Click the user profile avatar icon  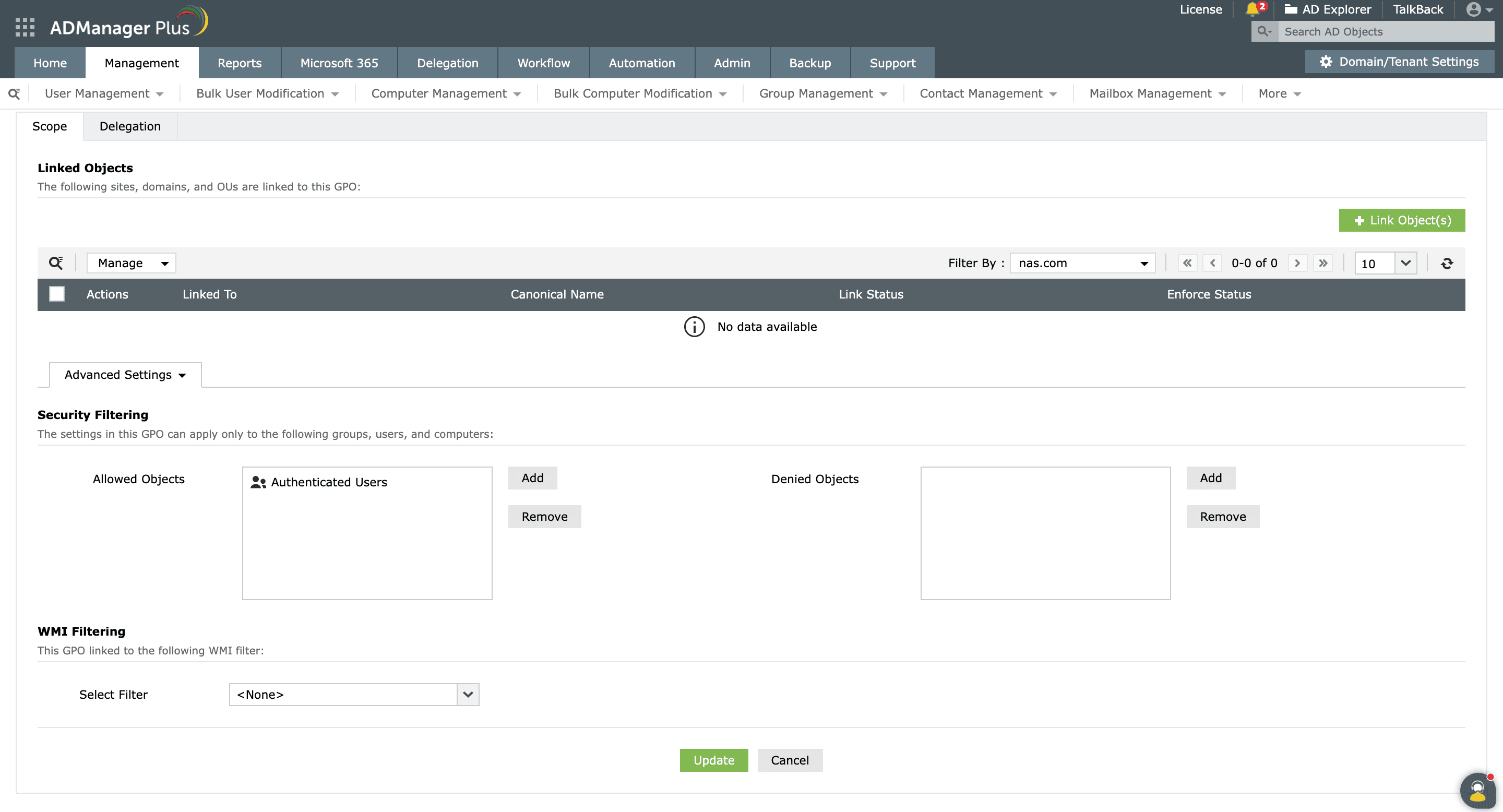(1473, 9)
